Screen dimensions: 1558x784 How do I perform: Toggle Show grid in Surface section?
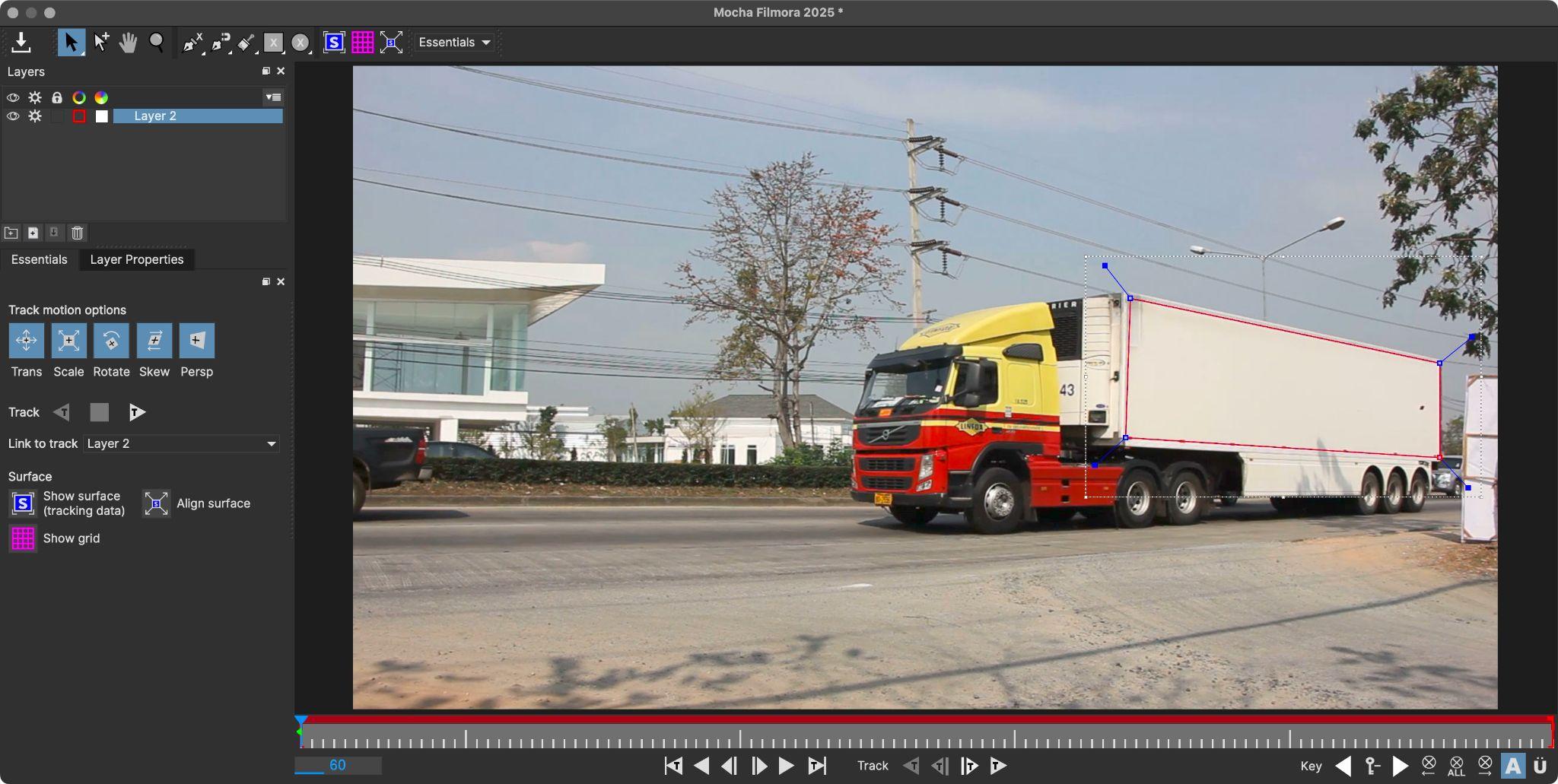point(23,538)
